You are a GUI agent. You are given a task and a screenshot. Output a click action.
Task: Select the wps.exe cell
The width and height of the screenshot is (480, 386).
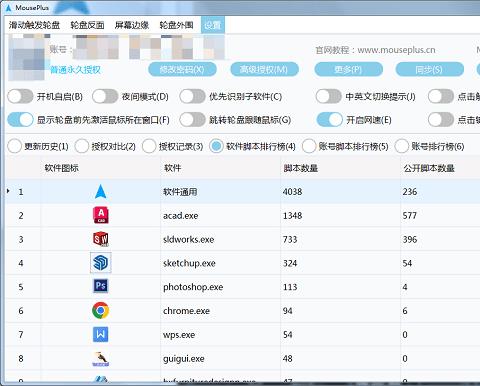(x=220, y=335)
